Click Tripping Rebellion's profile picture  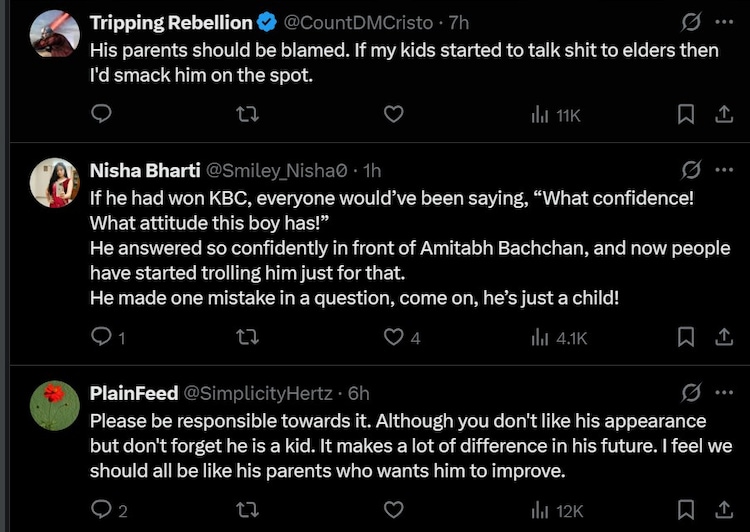[55, 36]
